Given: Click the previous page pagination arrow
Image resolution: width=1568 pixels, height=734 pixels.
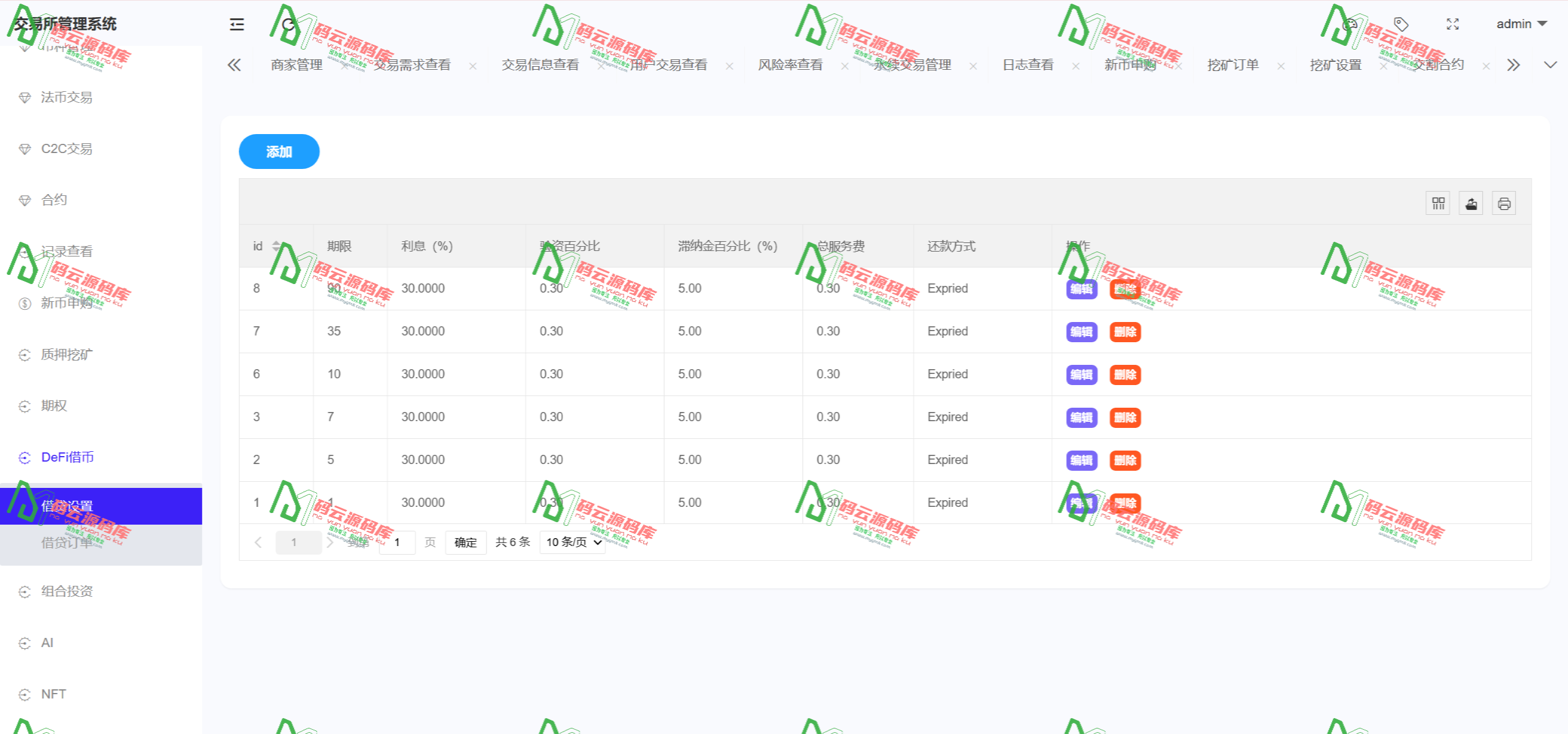Looking at the screenshot, I should pos(258,542).
